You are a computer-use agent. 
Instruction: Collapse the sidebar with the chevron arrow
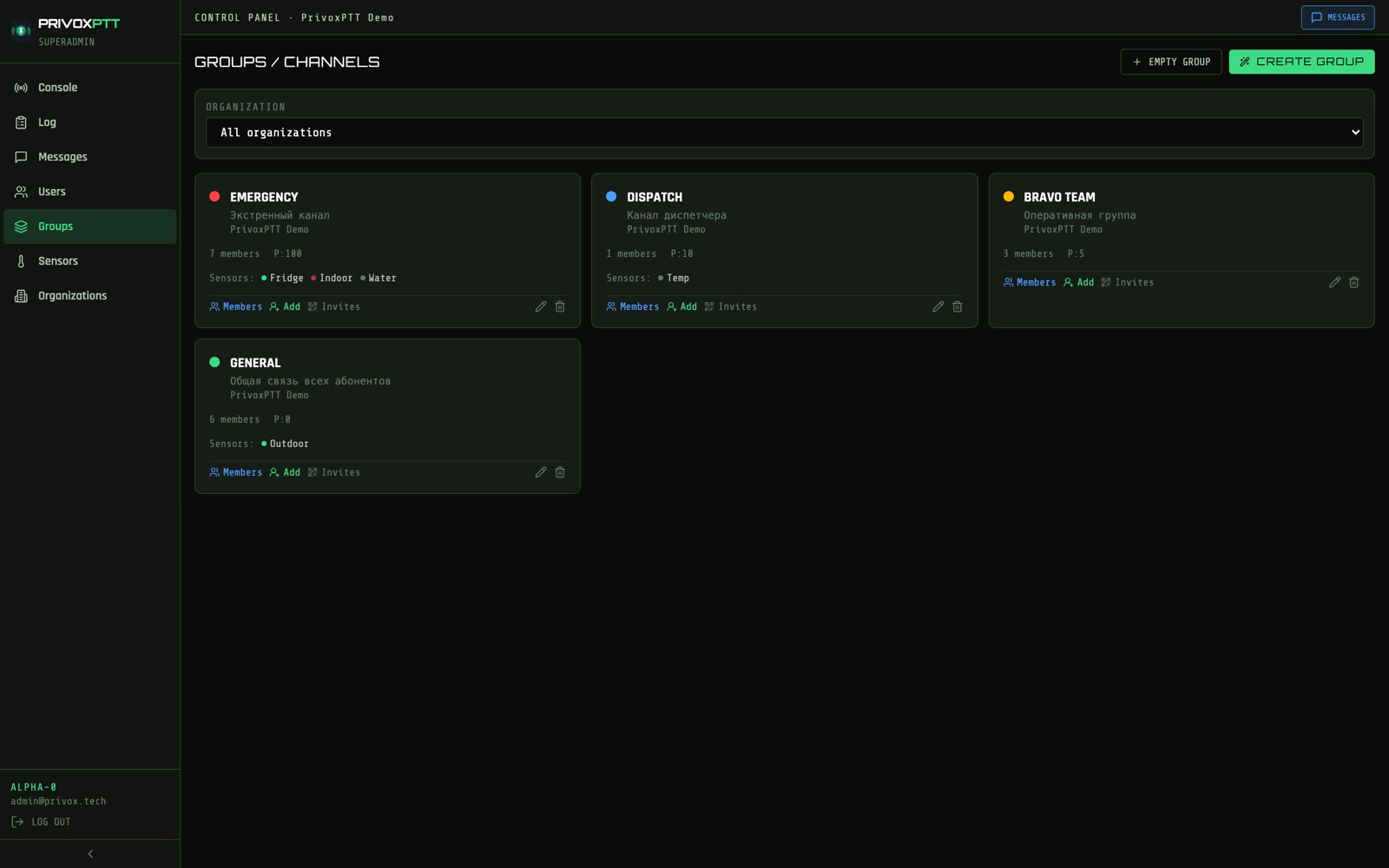point(90,854)
